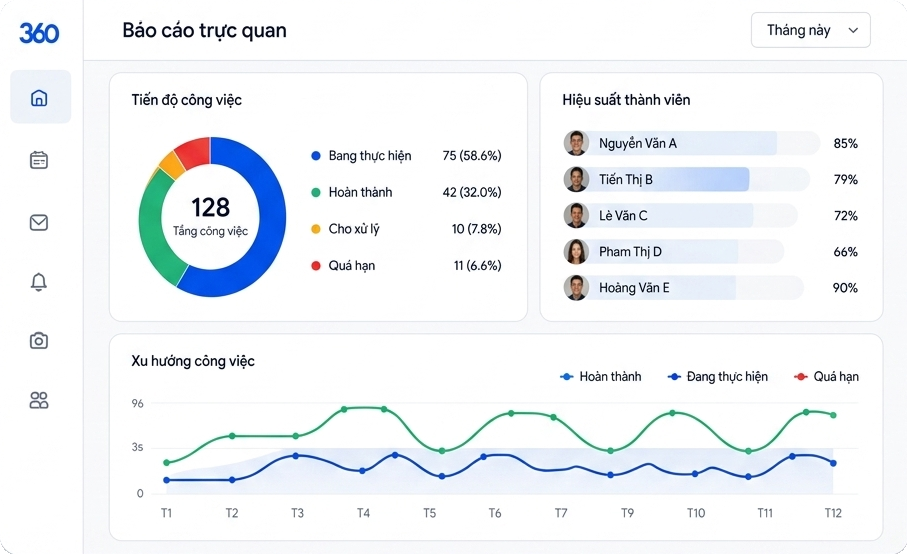This screenshot has height=554, width=907.
Task: Click the T10 axis label
Action: pyautogui.click(x=696, y=513)
